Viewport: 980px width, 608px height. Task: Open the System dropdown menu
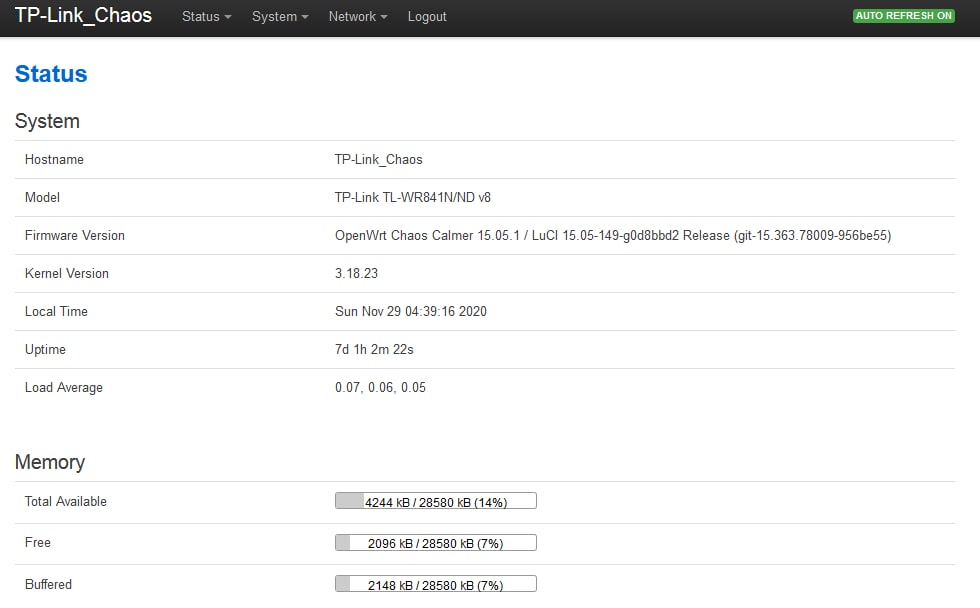click(x=280, y=17)
